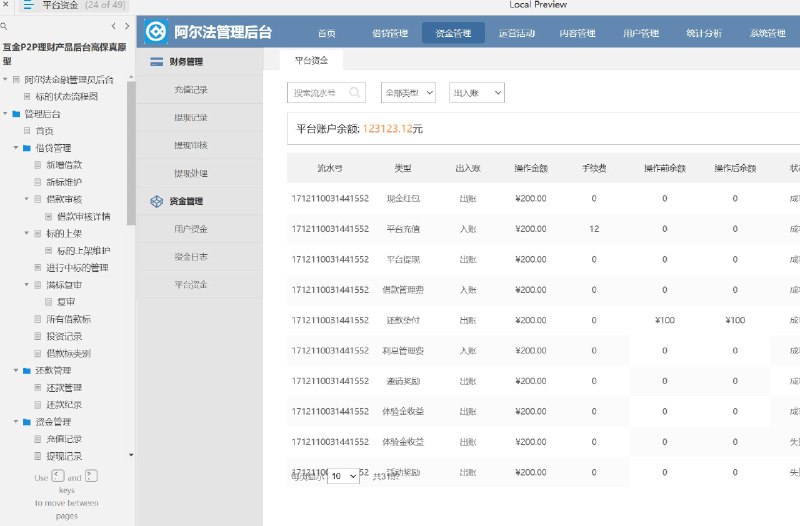Open 系统管理 in top navigation
Image resolution: width=800 pixels, height=526 pixels.
coord(767,33)
